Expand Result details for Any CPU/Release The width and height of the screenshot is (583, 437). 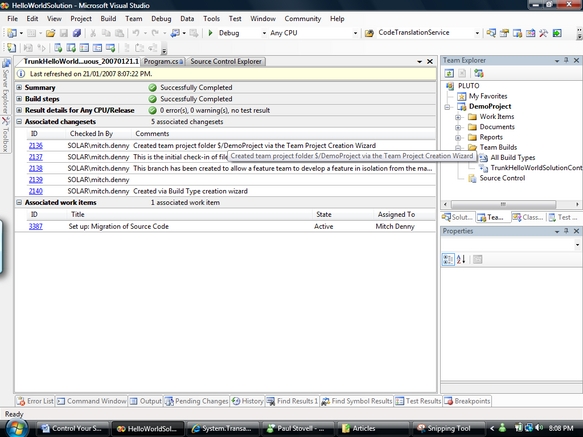tap(19, 110)
